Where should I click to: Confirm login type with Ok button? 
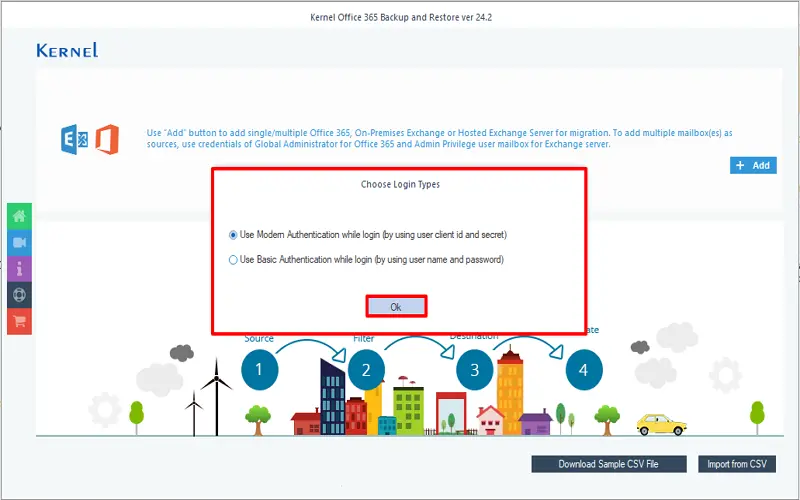click(x=396, y=307)
